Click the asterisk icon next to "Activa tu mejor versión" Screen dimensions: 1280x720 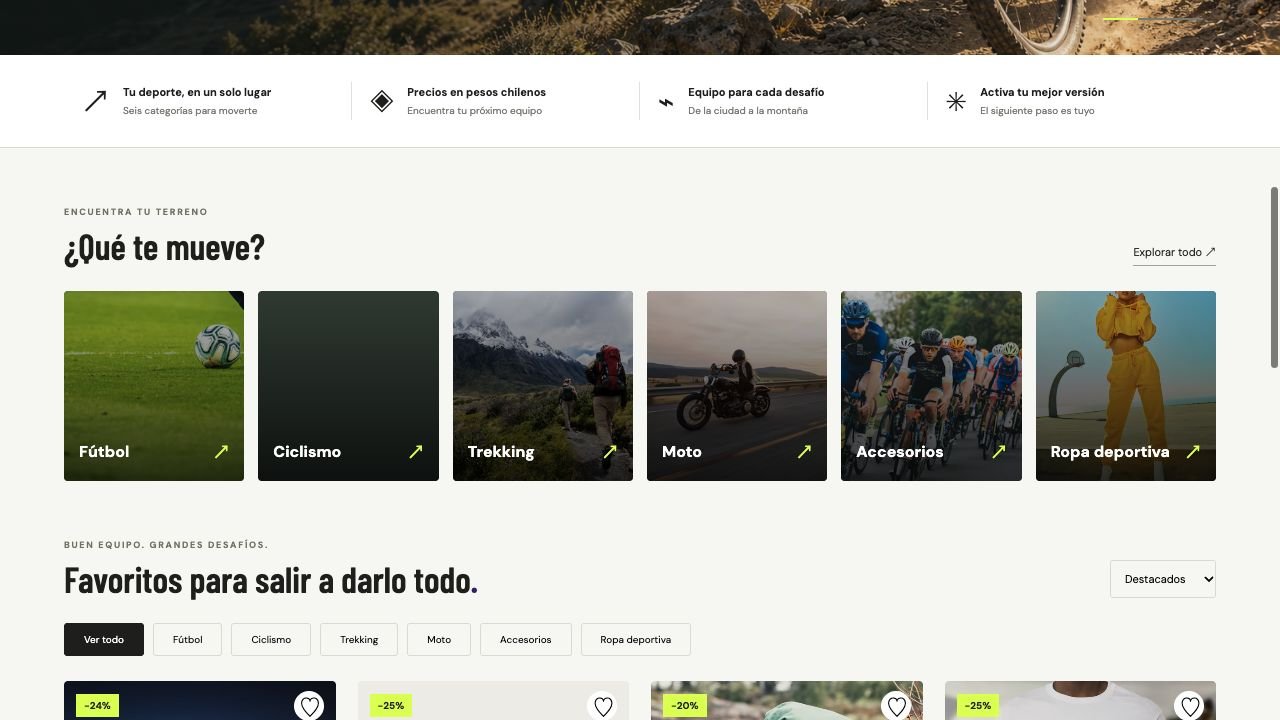tap(956, 101)
